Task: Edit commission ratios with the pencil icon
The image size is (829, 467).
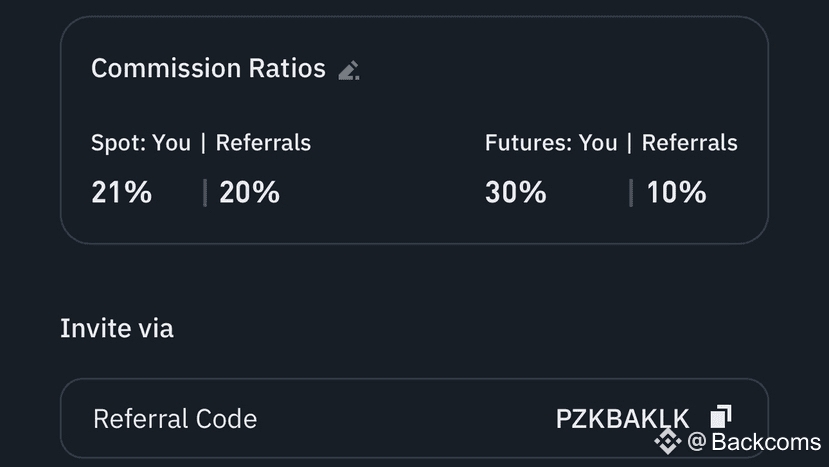Action: click(x=348, y=70)
